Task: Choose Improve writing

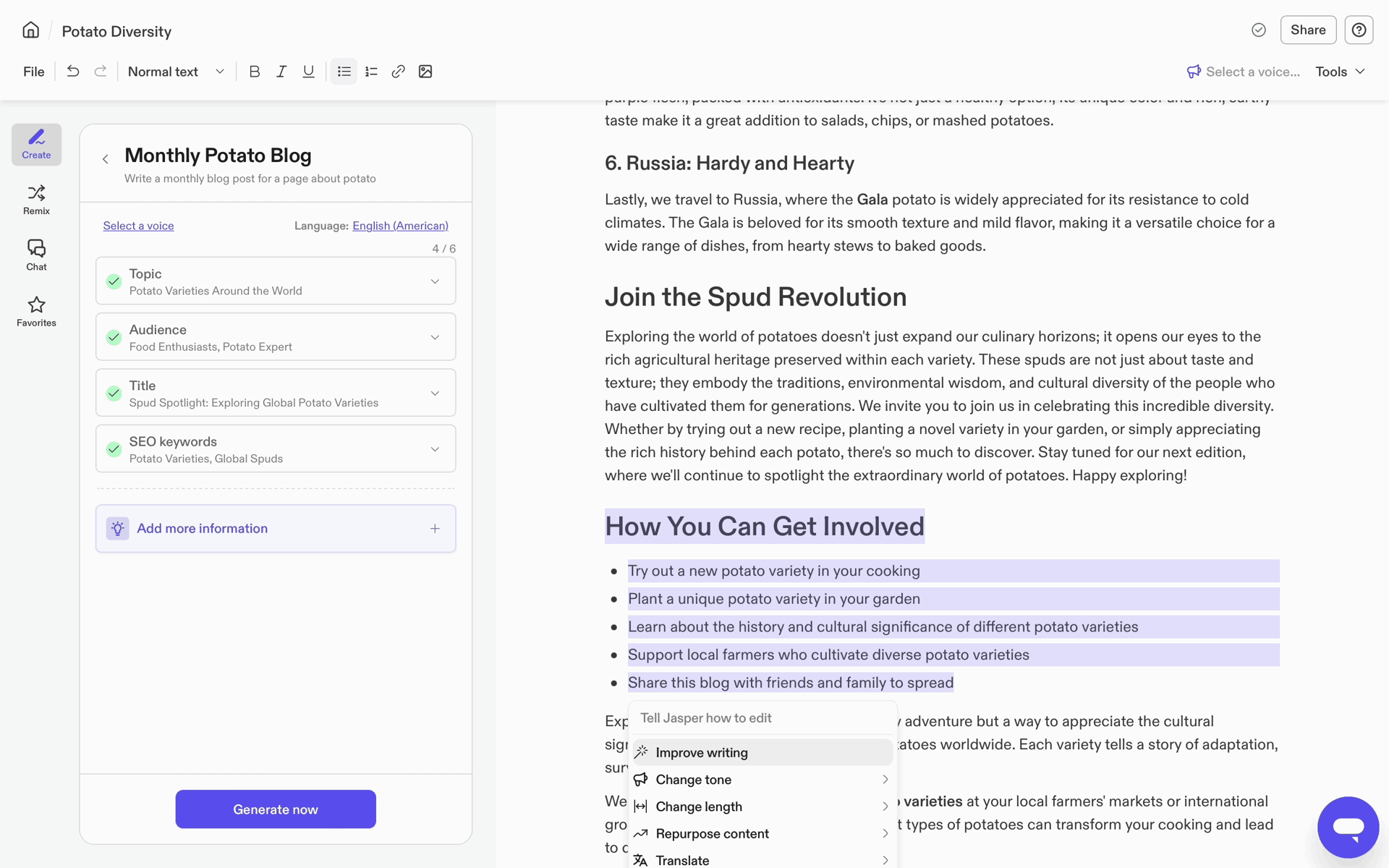Action: point(763,752)
